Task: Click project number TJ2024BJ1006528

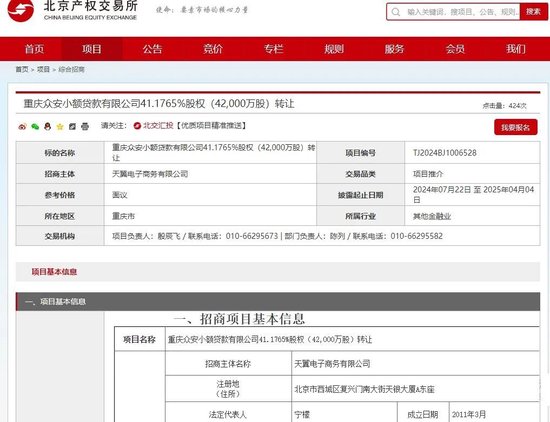Action: tap(445, 153)
